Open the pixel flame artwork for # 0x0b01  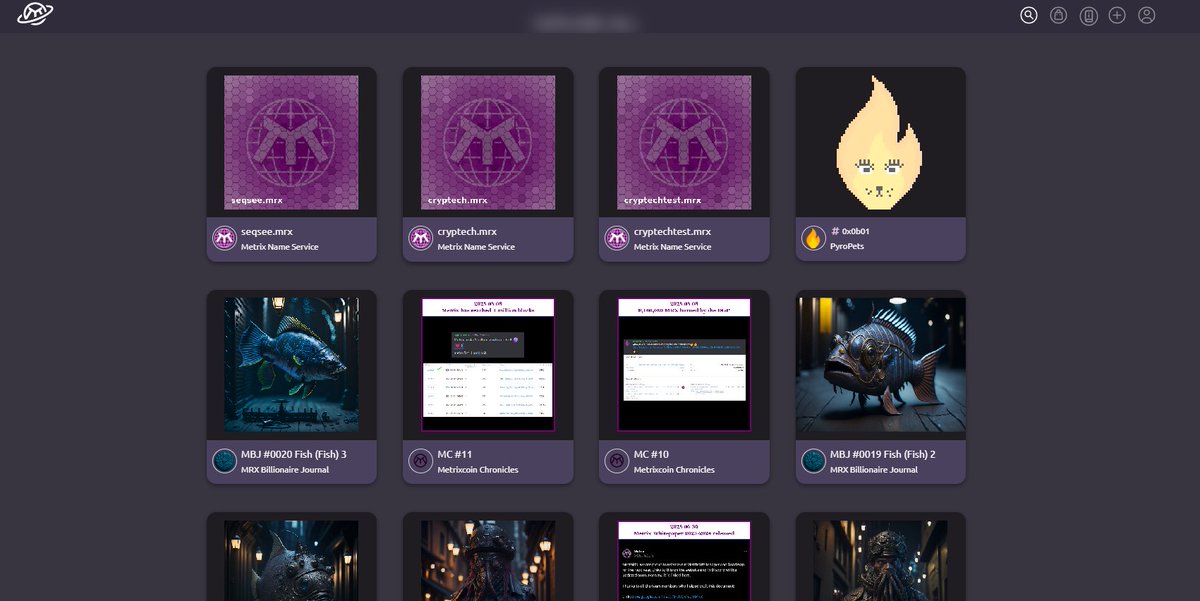click(x=879, y=140)
